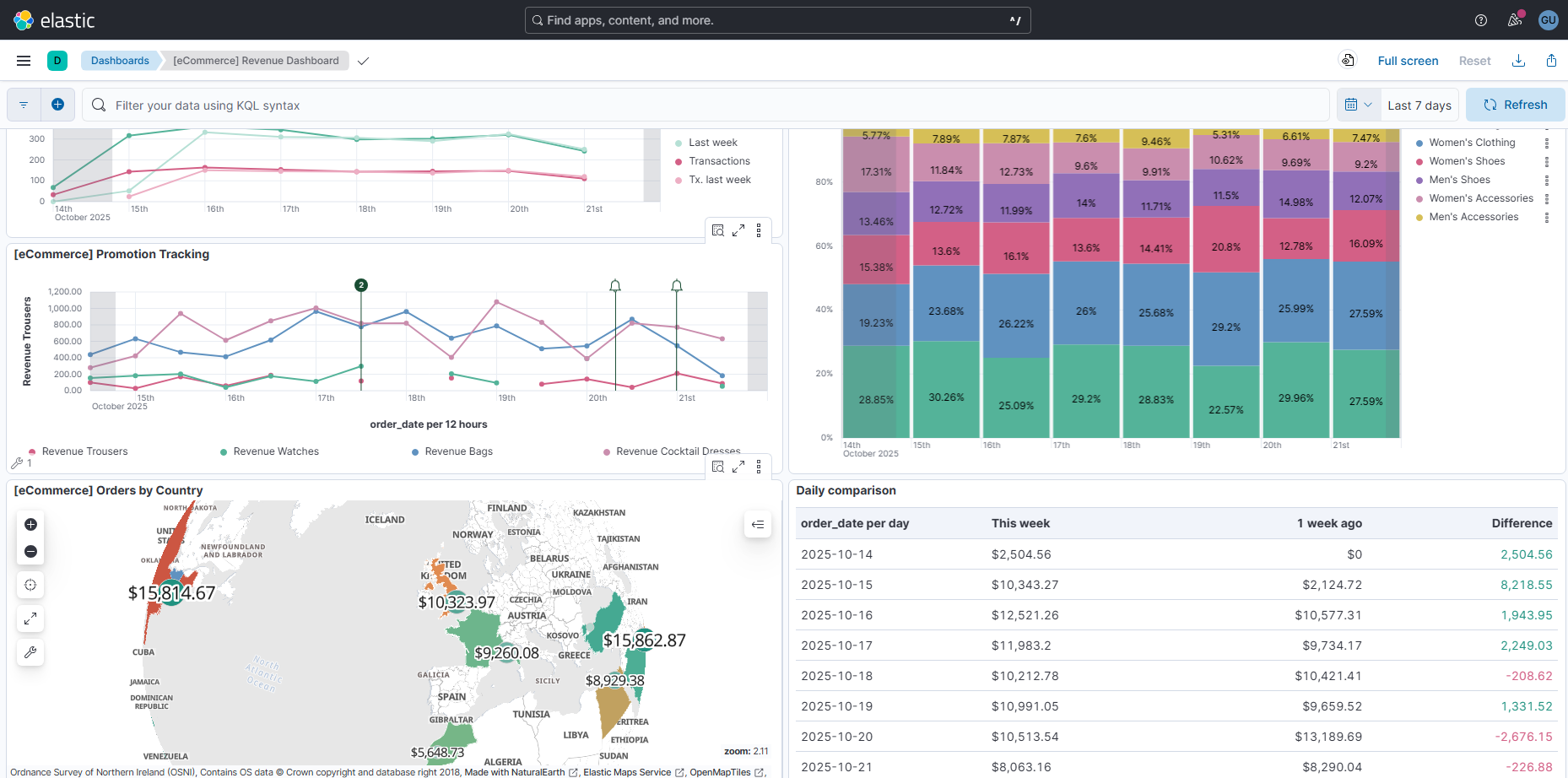The image size is (1568, 778).
Task: Open the eCommerce Revenue Dashboard breadcrumb menu
Action: click(255, 60)
